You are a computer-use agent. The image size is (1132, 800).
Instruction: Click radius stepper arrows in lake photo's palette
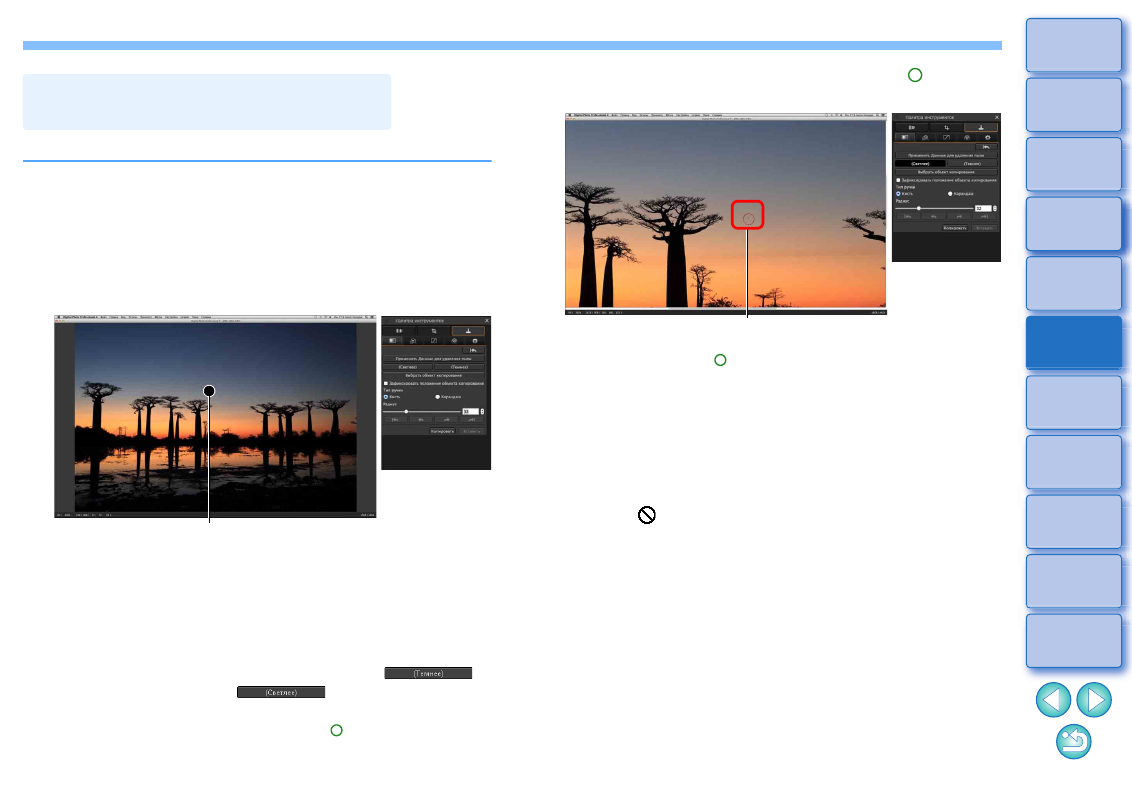[x=482, y=412]
